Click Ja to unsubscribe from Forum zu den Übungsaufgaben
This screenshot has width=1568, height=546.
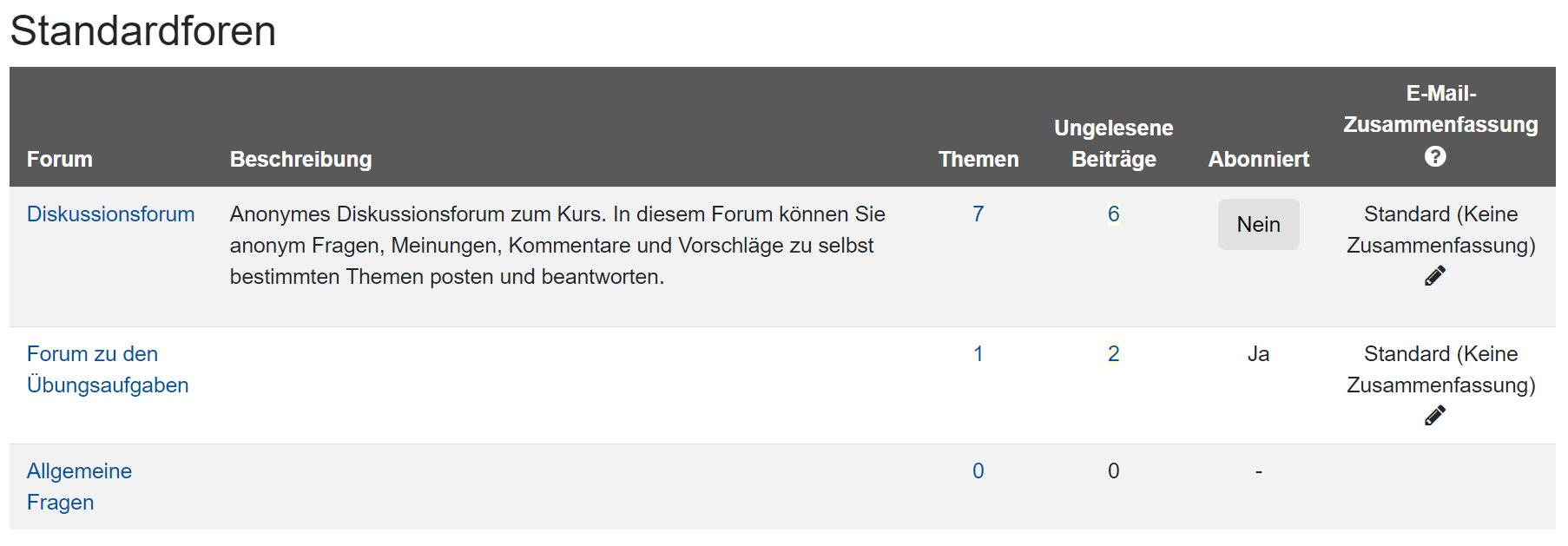click(x=1258, y=353)
